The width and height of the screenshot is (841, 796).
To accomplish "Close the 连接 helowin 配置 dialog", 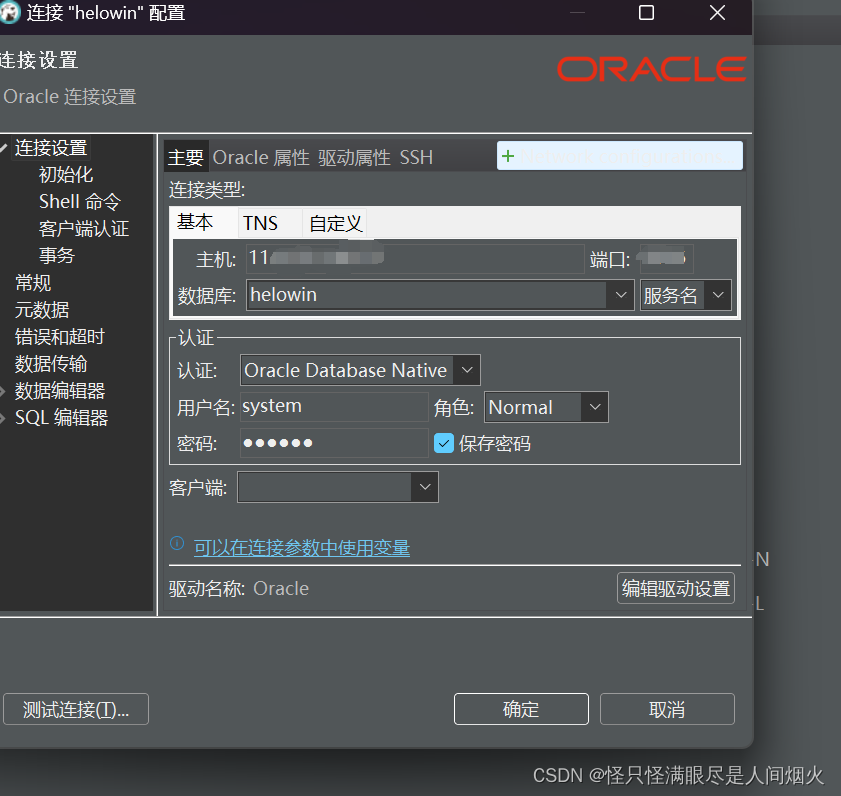I will tap(717, 12).
